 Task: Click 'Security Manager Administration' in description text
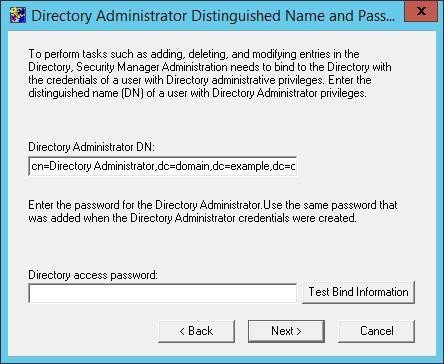152,67
